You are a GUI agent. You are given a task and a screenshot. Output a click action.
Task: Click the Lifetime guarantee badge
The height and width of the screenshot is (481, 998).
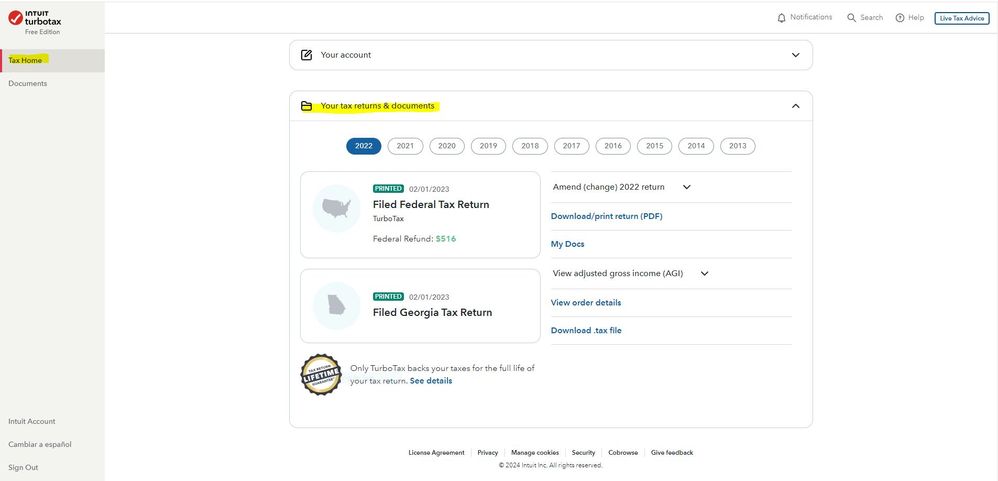(321, 375)
